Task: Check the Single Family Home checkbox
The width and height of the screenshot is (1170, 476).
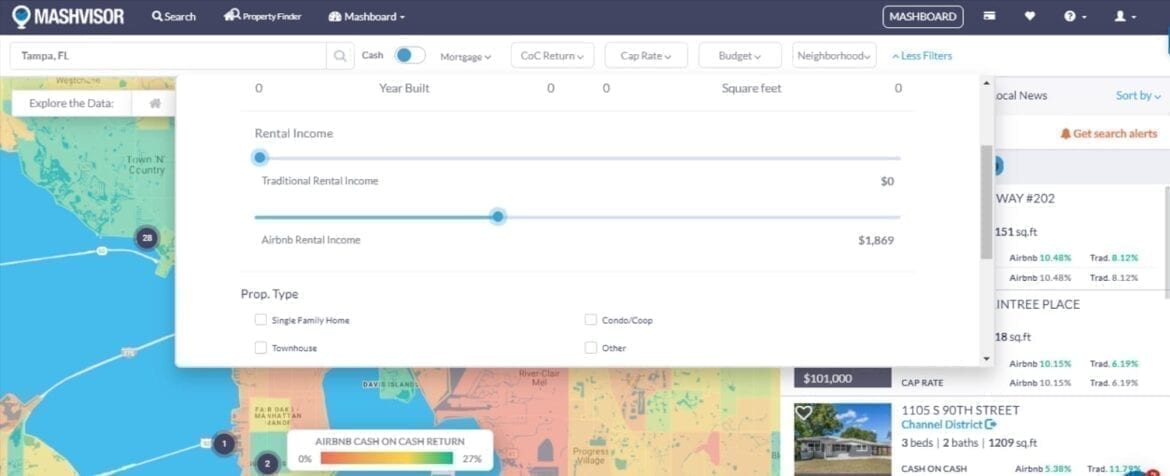Action: pos(261,320)
